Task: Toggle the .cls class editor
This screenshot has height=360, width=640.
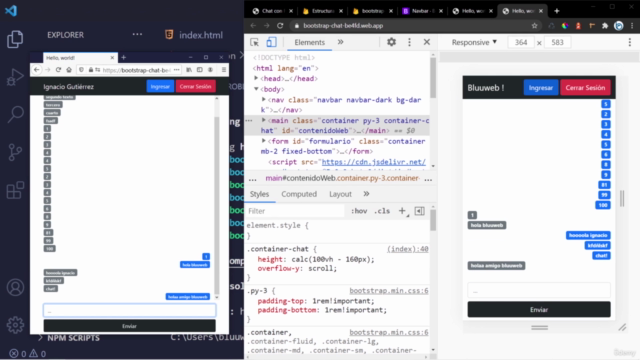Action: click(382, 211)
